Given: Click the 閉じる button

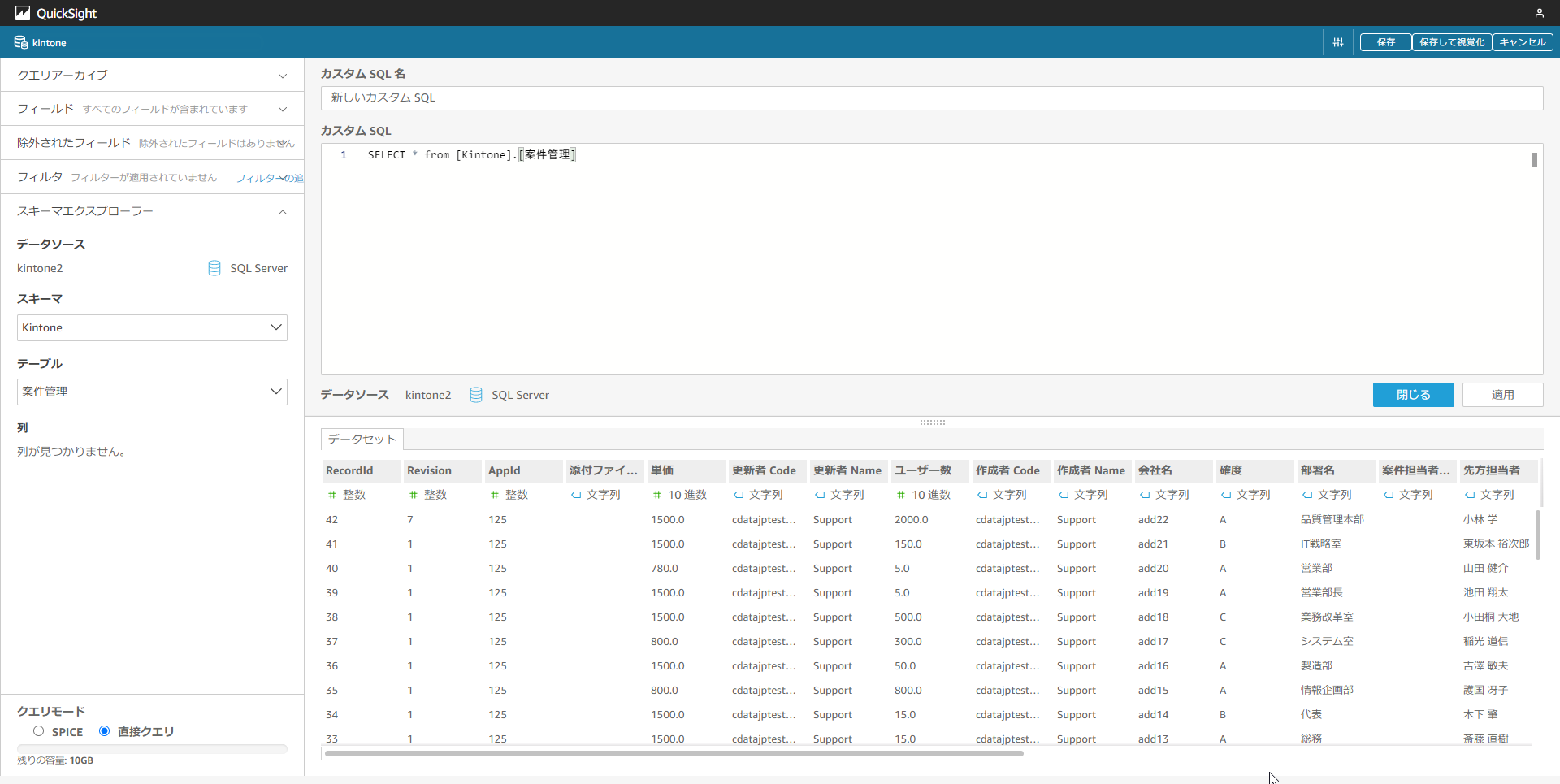Looking at the screenshot, I should [x=1414, y=395].
